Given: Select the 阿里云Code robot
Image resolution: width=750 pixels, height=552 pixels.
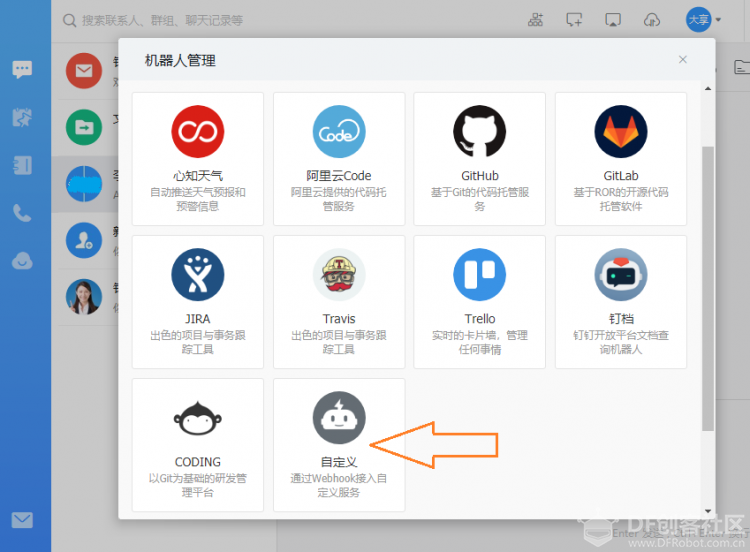Looking at the screenshot, I should coord(339,159).
